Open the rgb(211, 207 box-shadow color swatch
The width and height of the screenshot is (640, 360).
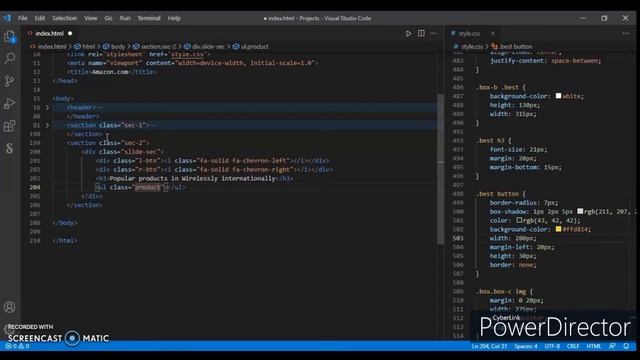pyautogui.click(x=580, y=211)
